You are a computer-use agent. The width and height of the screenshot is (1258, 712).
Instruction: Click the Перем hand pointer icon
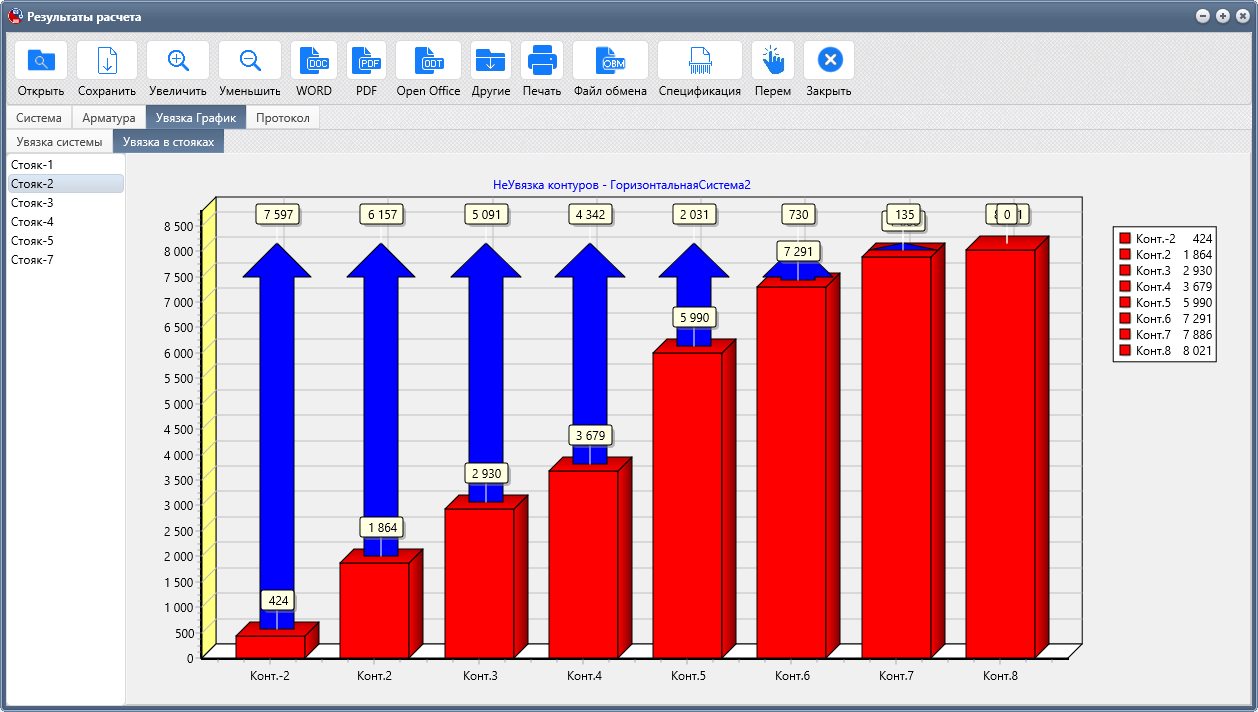click(x=773, y=60)
